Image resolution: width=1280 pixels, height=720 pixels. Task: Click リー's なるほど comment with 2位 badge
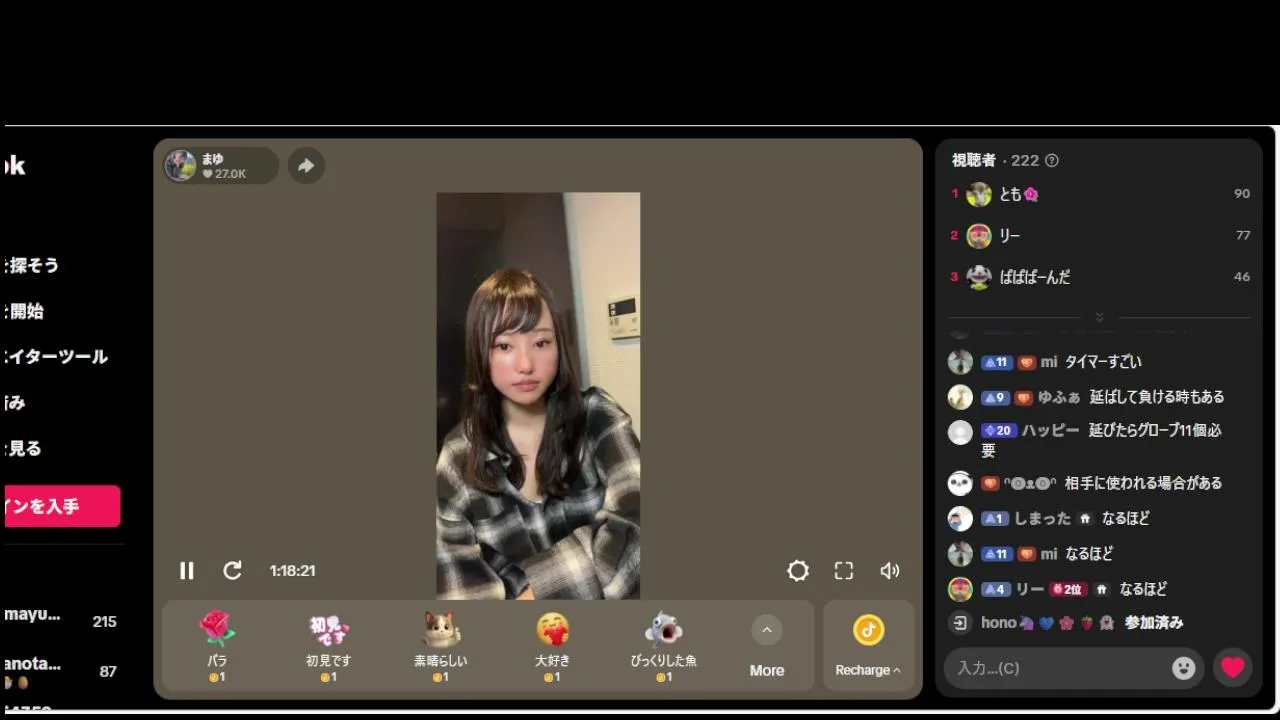tap(1143, 589)
